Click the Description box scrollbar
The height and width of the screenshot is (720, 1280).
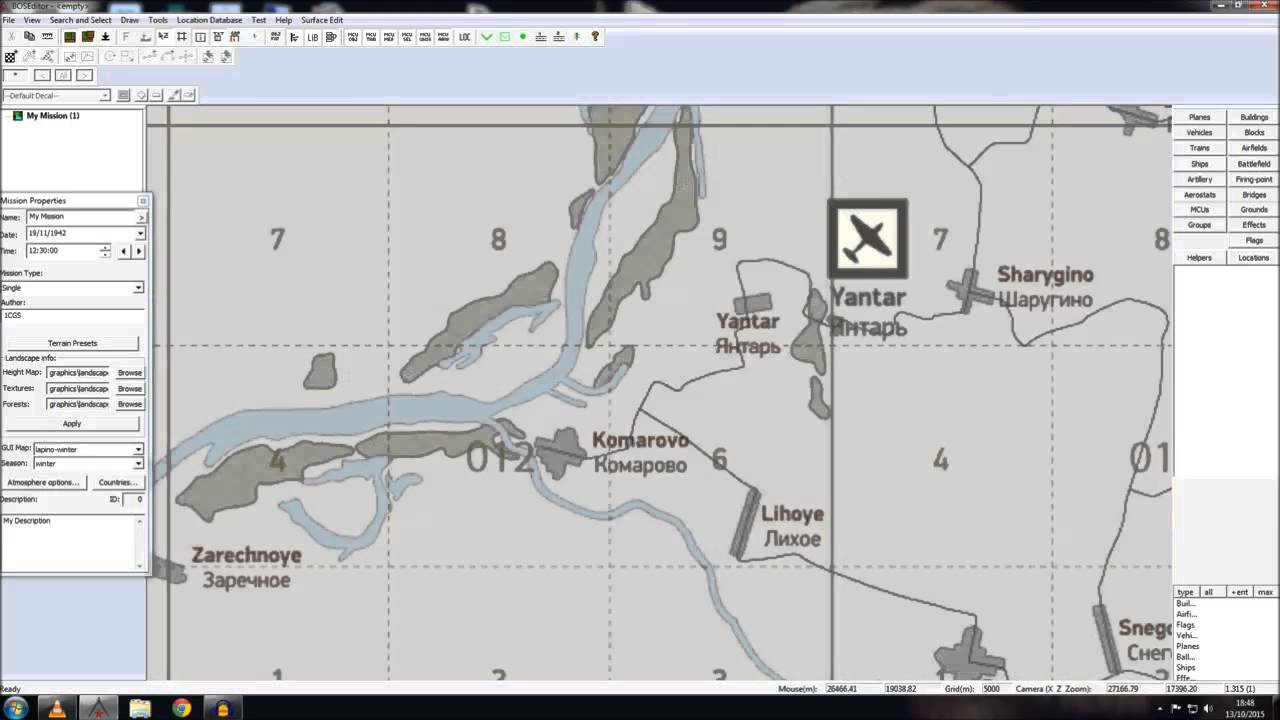point(140,542)
